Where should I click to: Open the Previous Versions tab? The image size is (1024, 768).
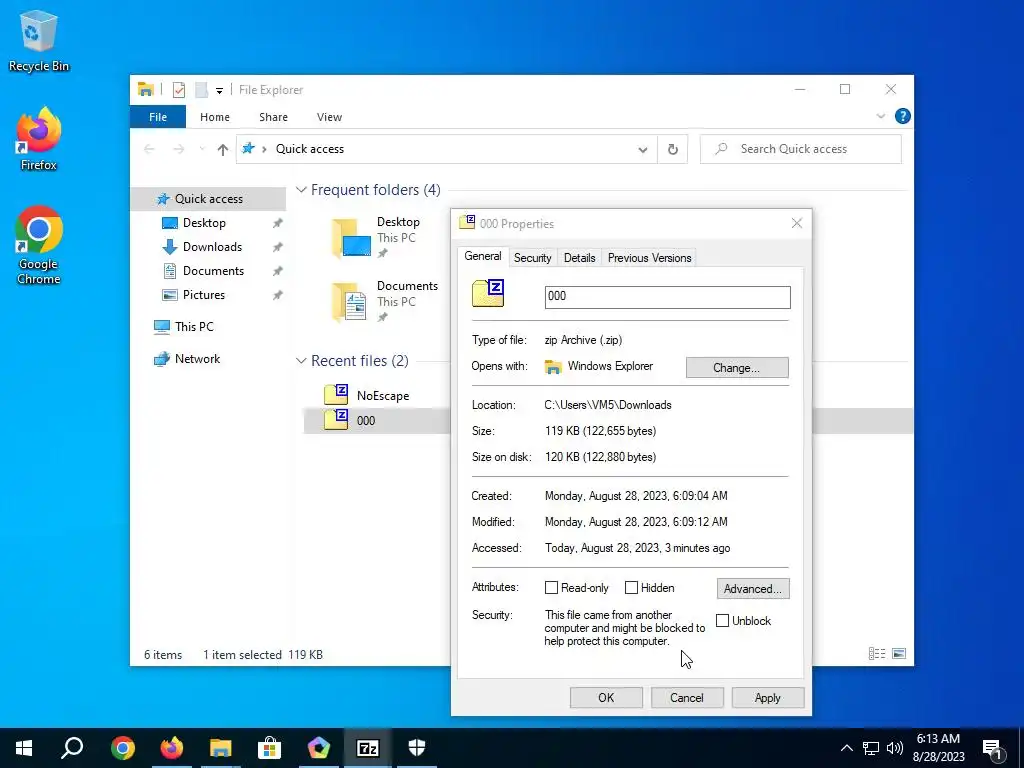pos(649,258)
